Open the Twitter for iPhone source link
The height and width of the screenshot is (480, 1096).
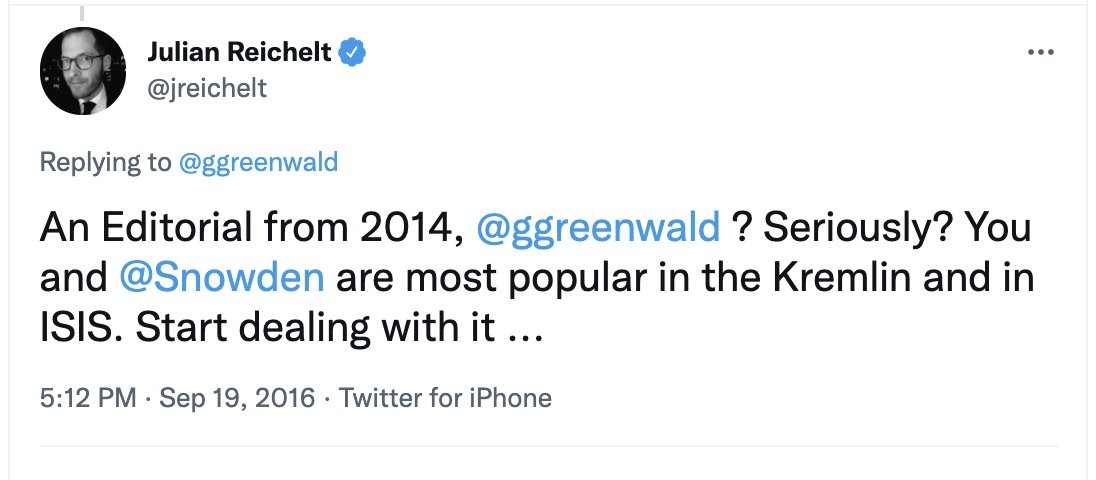tap(445, 398)
